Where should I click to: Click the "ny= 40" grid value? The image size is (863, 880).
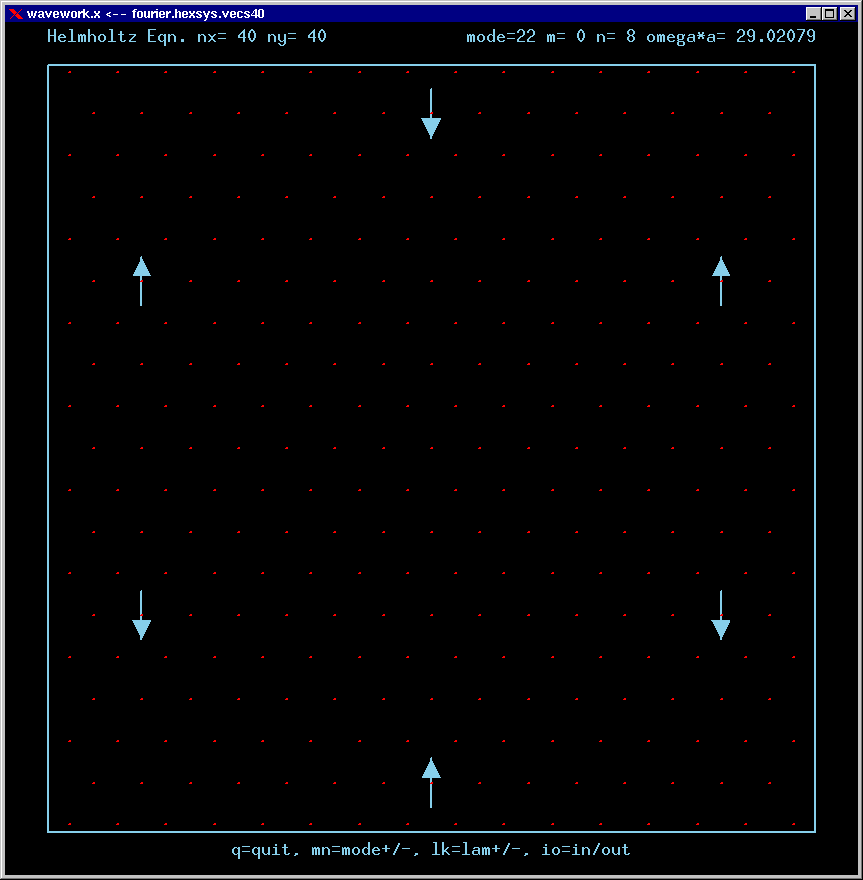coord(296,37)
